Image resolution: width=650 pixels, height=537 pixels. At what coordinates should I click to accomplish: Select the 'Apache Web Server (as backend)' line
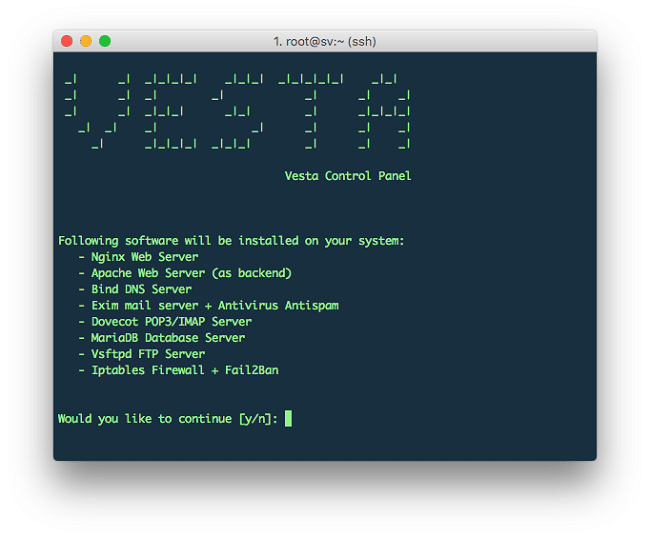(192, 273)
